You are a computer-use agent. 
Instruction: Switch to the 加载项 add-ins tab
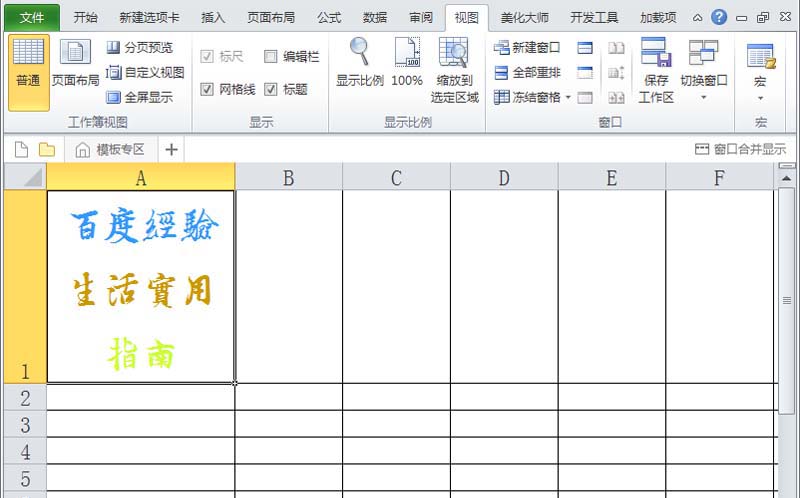point(658,18)
